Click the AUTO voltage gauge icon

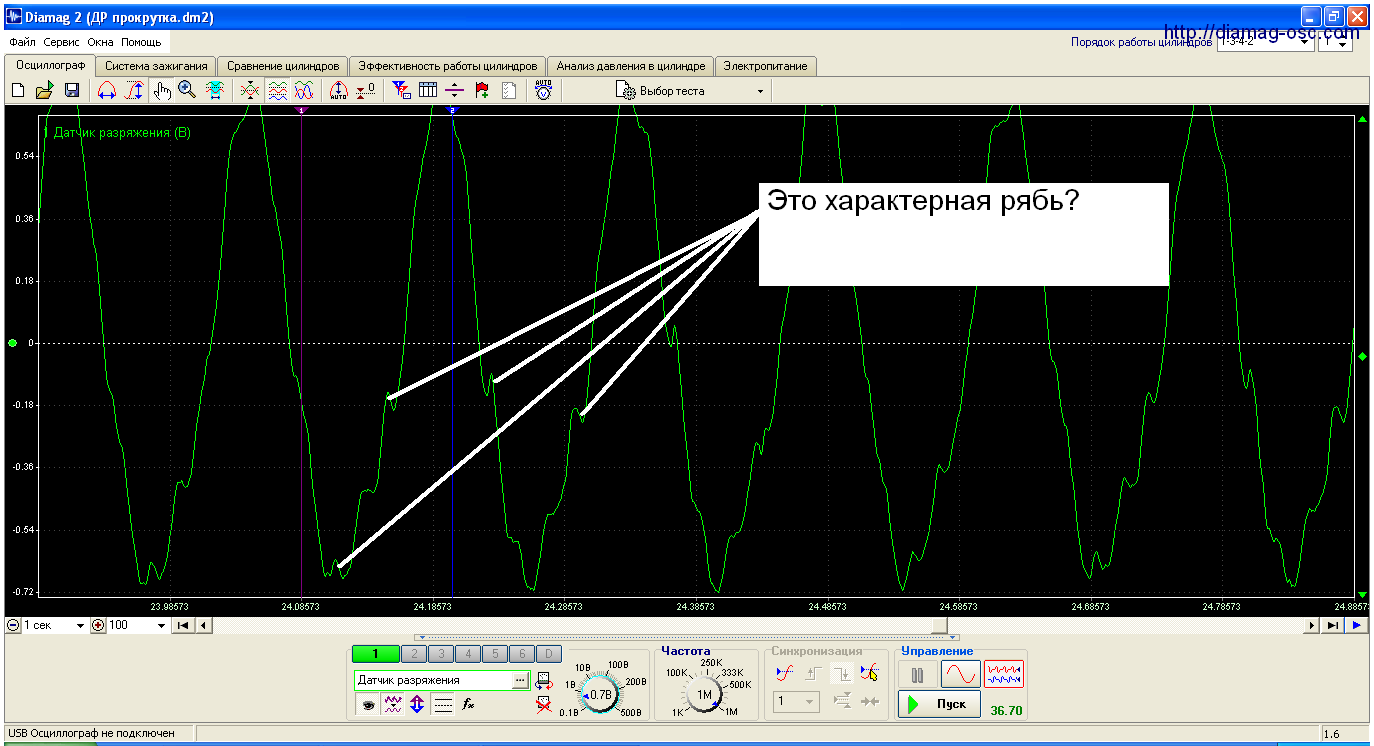[543, 90]
